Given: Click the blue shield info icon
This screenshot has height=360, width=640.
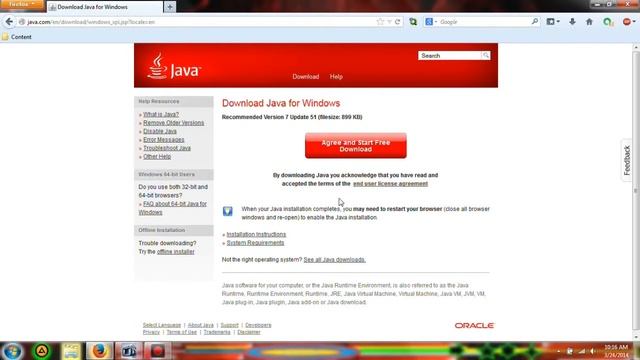Looking at the screenshot, I should (228, 211).
